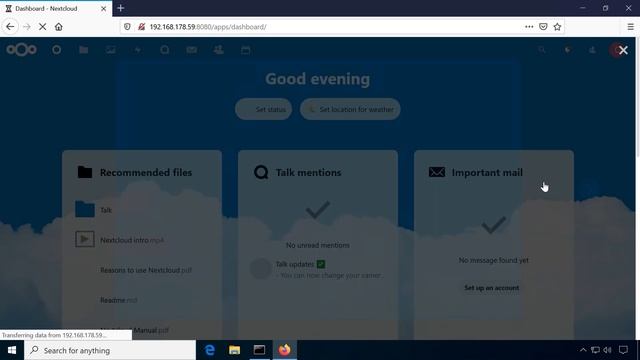Open the Windows notification center

pos(623,350)
